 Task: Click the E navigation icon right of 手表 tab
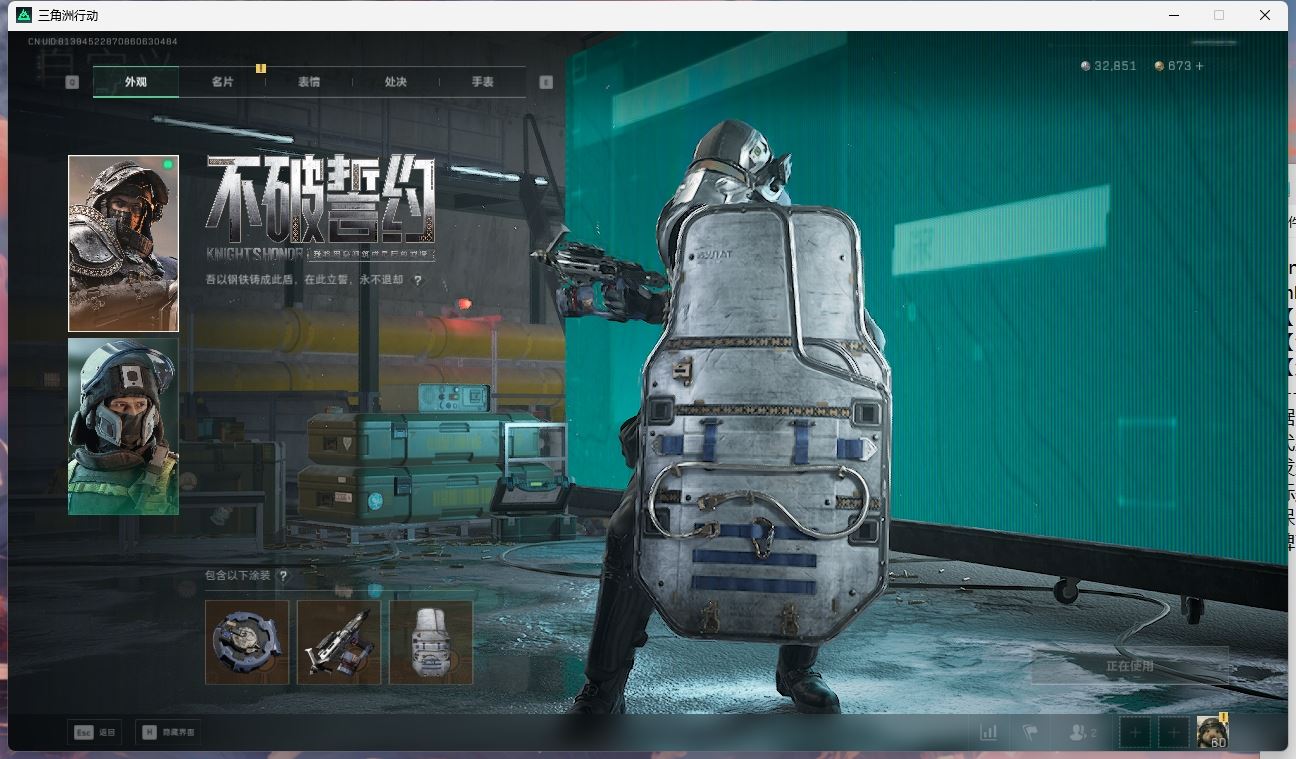pos(546,84)
